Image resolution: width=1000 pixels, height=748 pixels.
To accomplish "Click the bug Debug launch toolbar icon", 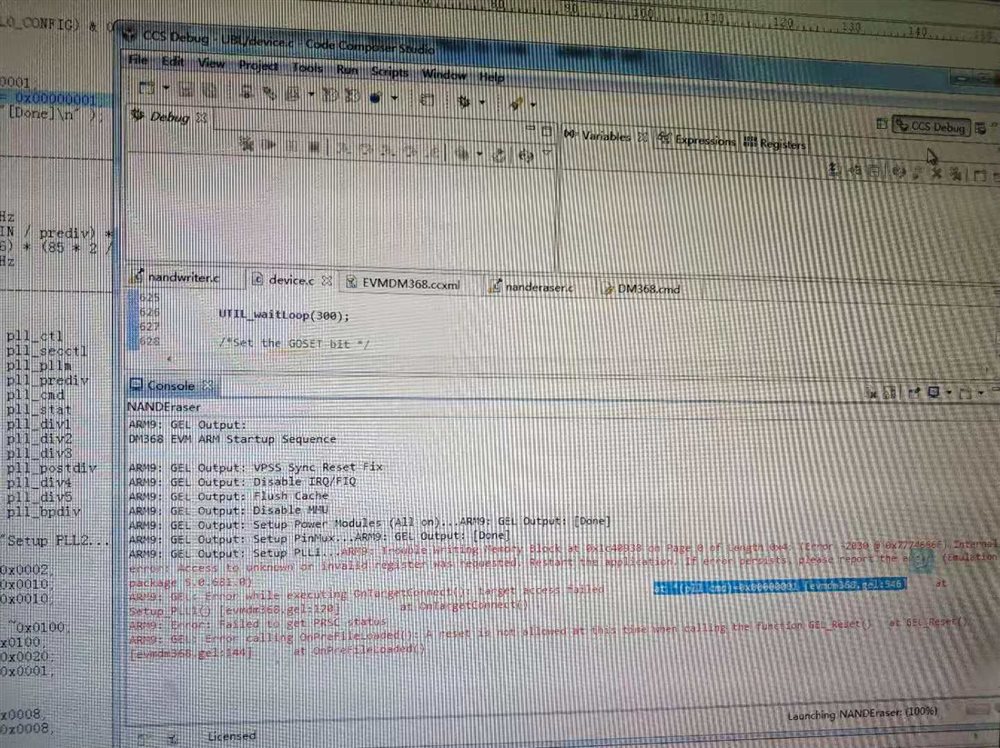I will (464, 101).
